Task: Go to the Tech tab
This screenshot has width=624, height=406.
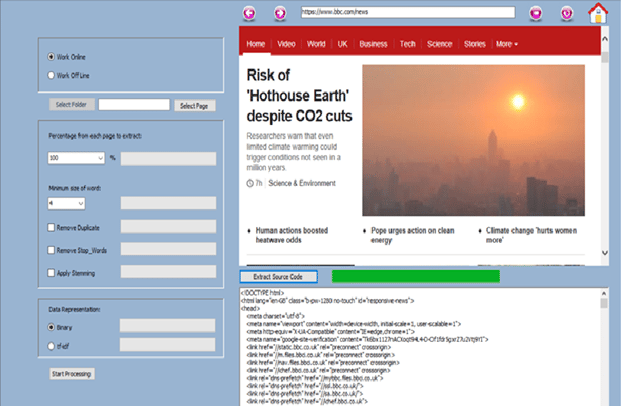Action: click(408, 44)
